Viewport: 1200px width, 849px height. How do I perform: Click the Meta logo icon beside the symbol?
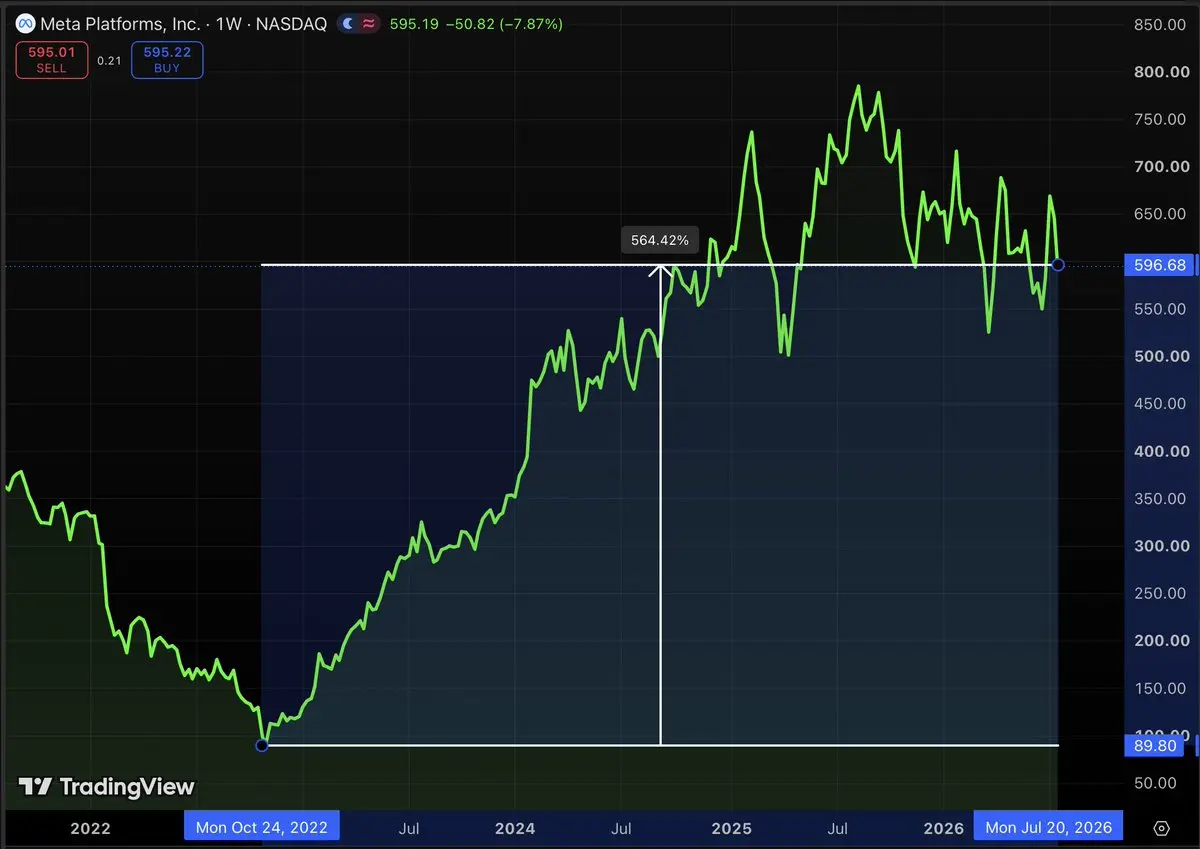pos(25,23)
